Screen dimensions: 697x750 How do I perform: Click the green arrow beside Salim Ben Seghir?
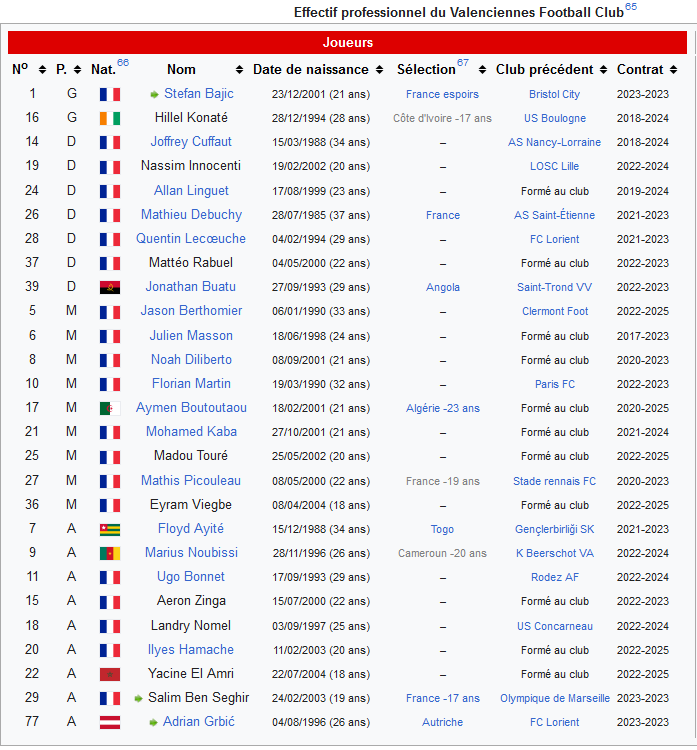tap(138, 698)
